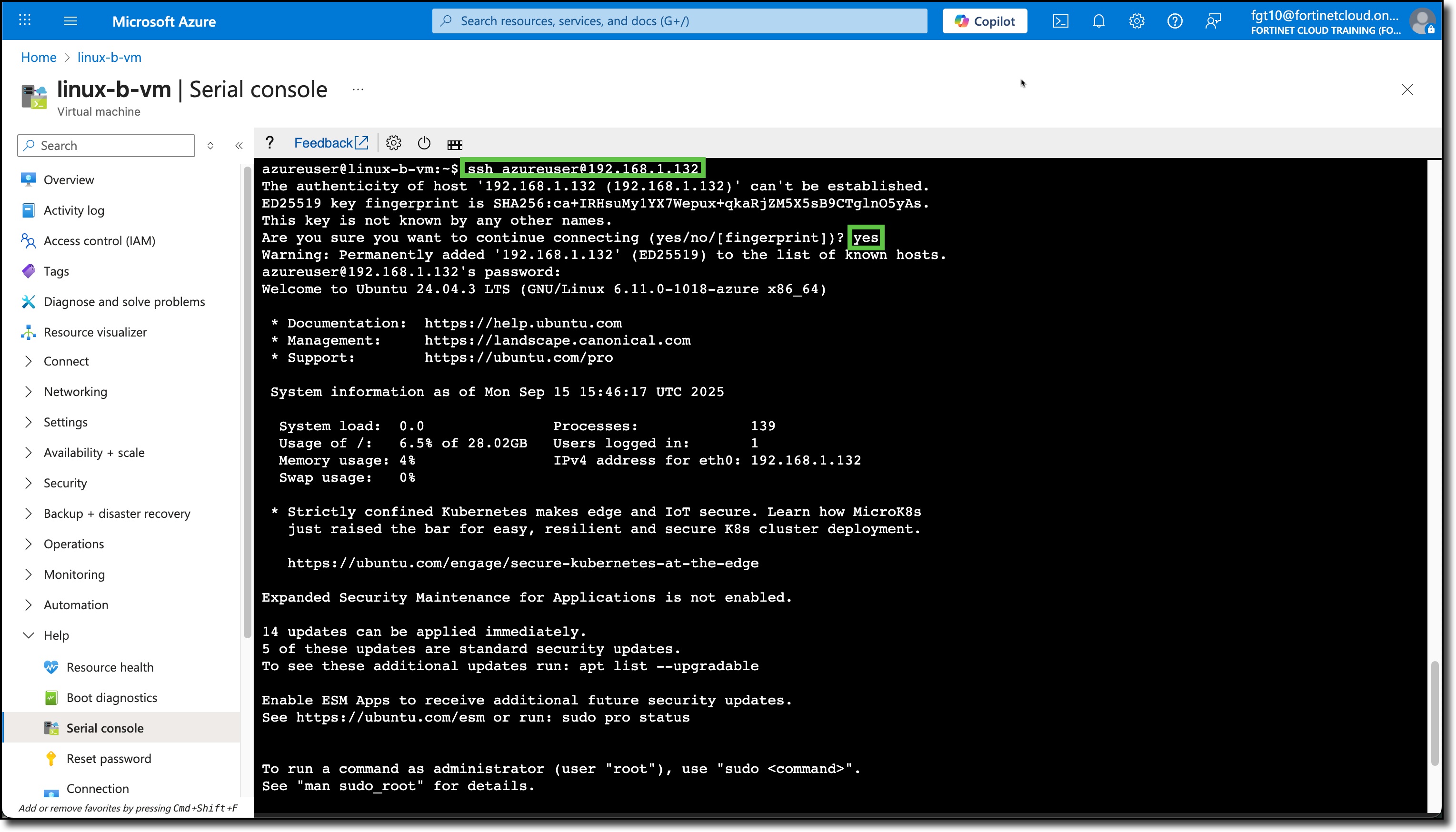This screenshot has height=832, width=1456.
Task: Open Cloud Shell from the top bar
Action: coord(1061,20)
